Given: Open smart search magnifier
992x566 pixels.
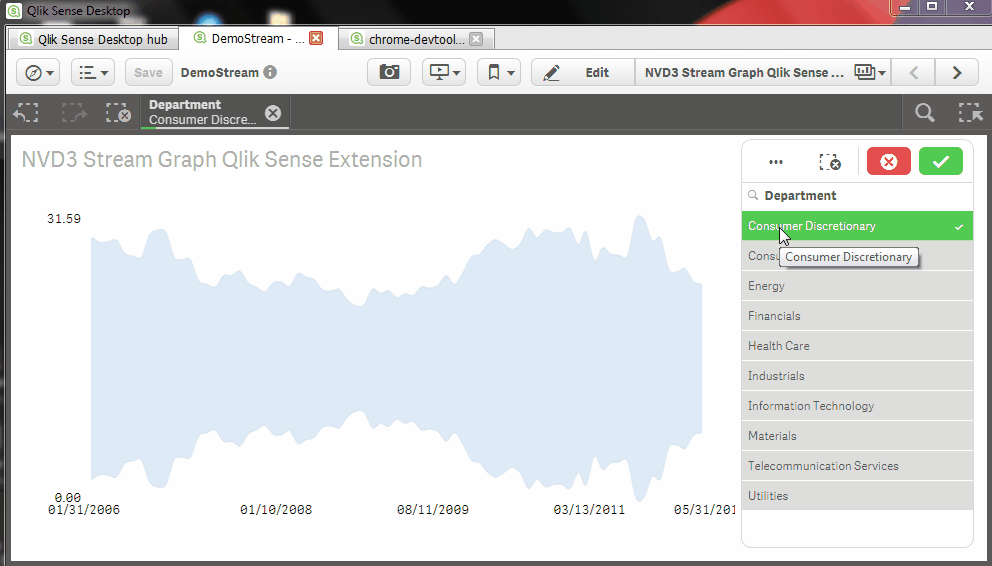Looking at the screenshot, I should click(924, 113).
